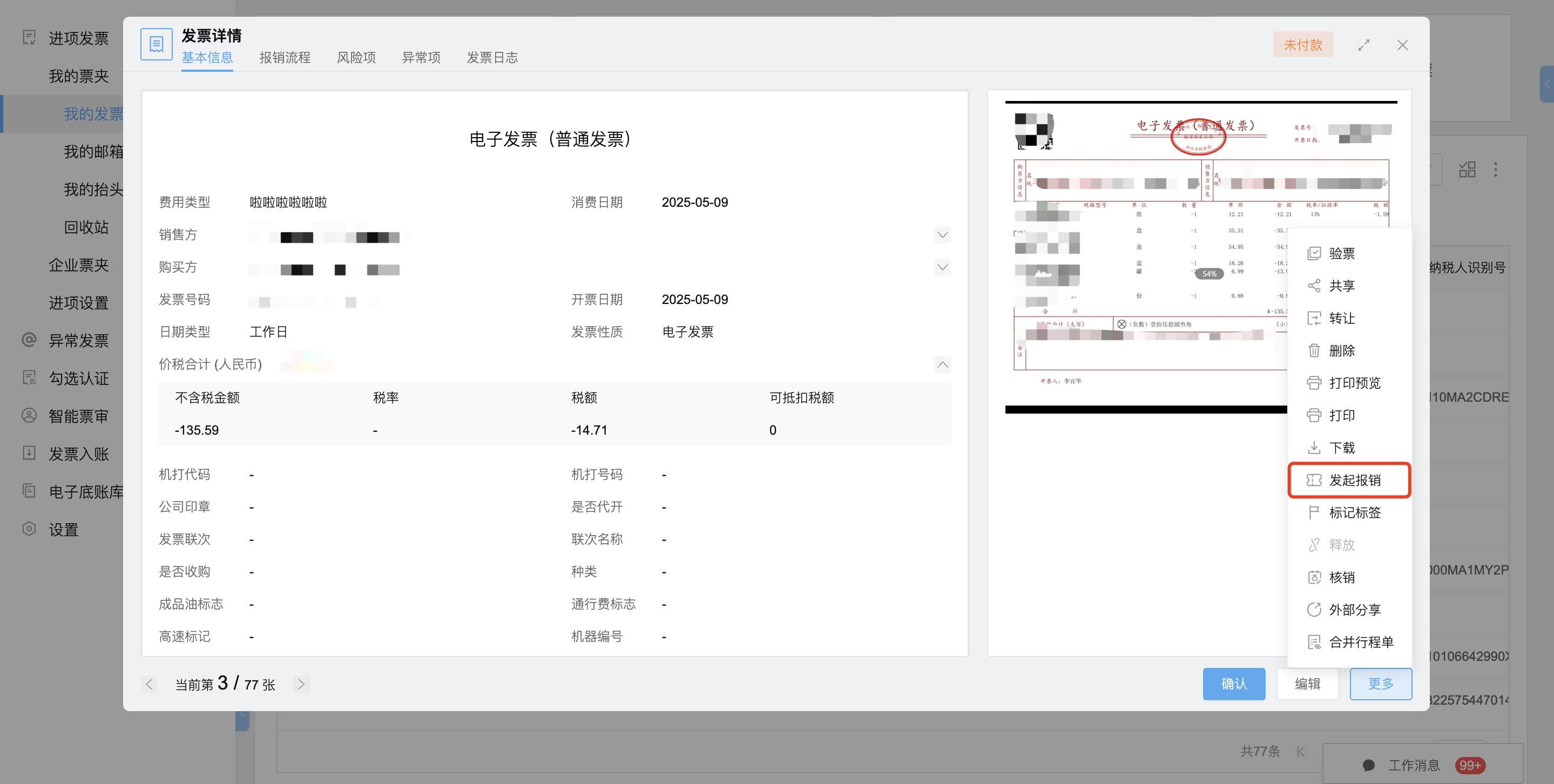The image size is (1554, 784).
Task: Switch to the 风险项 tab
Action: 356,58
